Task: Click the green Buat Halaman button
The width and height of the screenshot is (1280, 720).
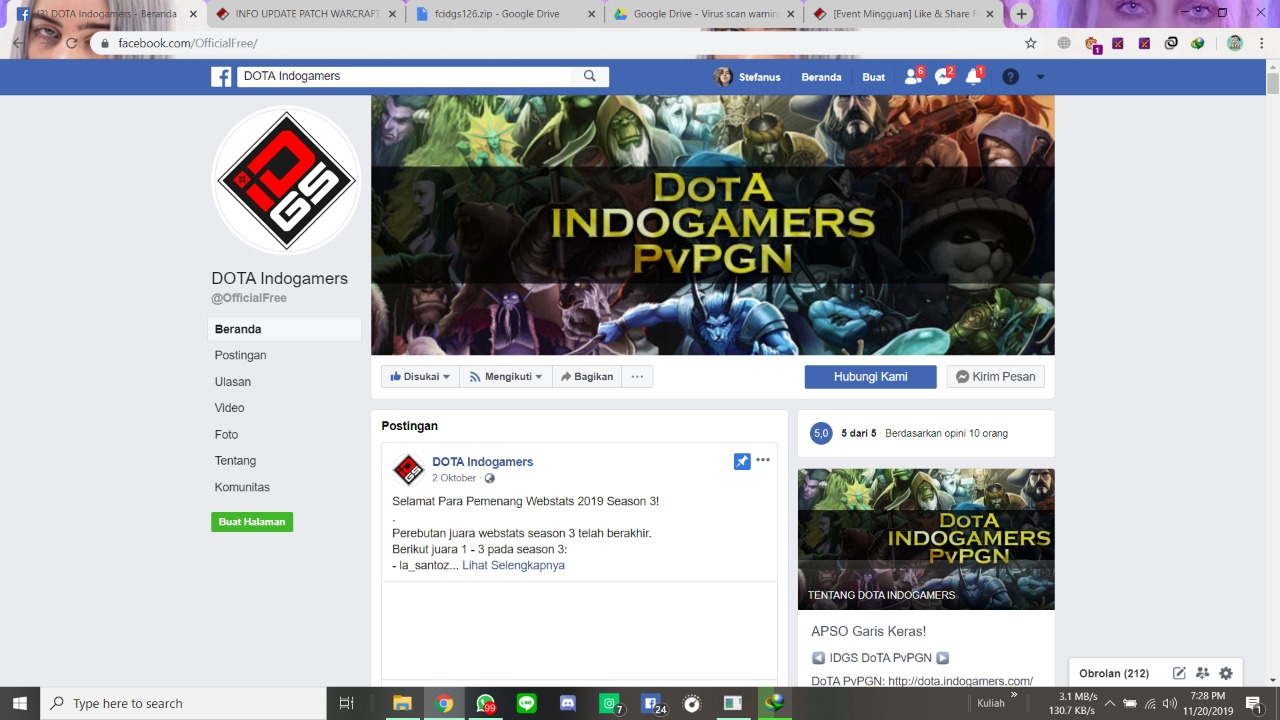Action: point(252,522)
